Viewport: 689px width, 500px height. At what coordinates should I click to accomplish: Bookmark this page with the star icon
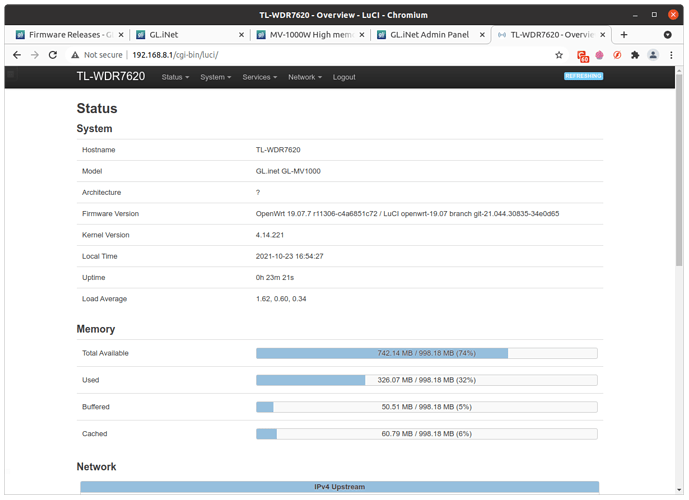559,55
